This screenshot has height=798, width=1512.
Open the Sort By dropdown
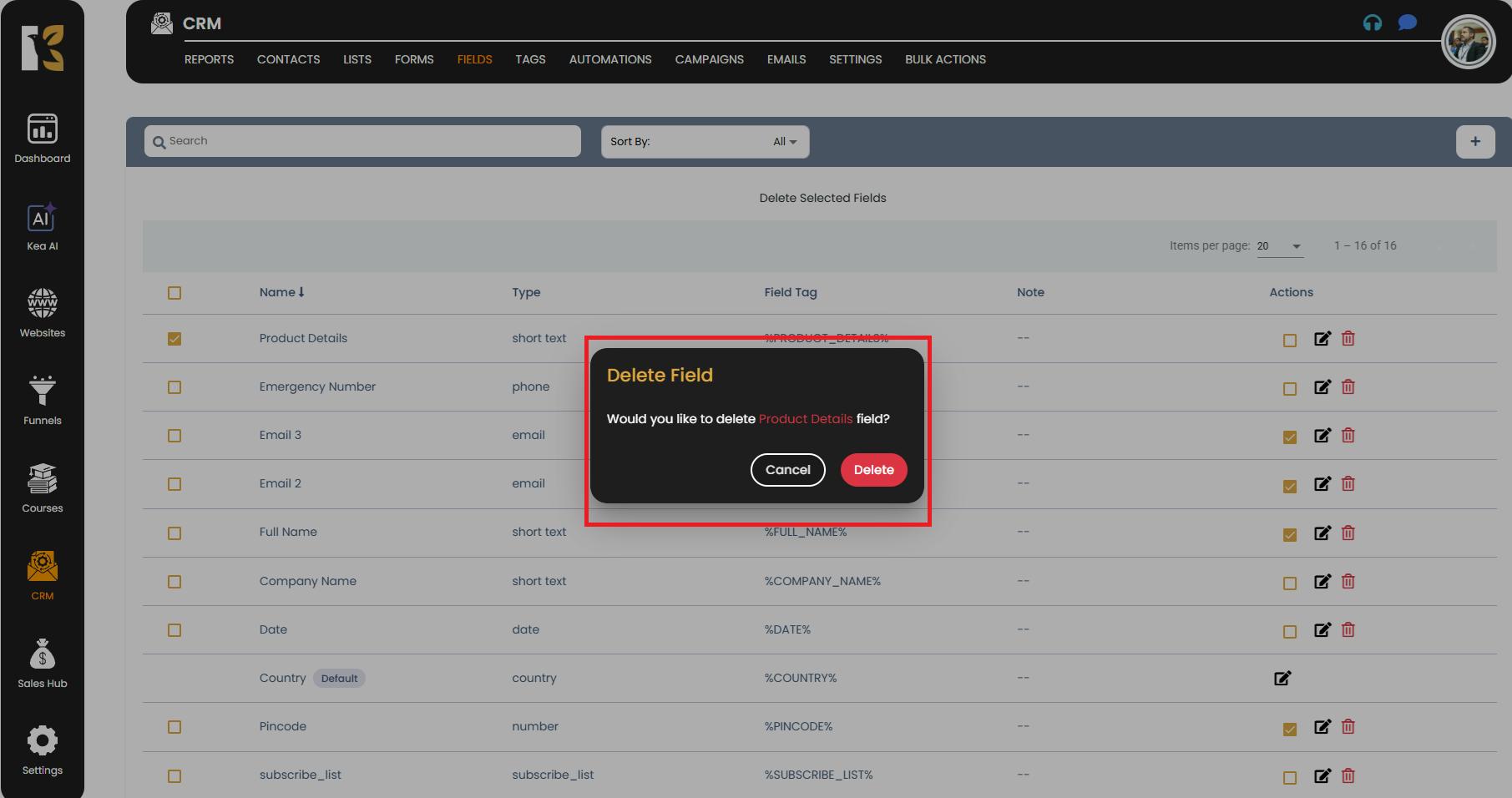click(x=705, y=142)
